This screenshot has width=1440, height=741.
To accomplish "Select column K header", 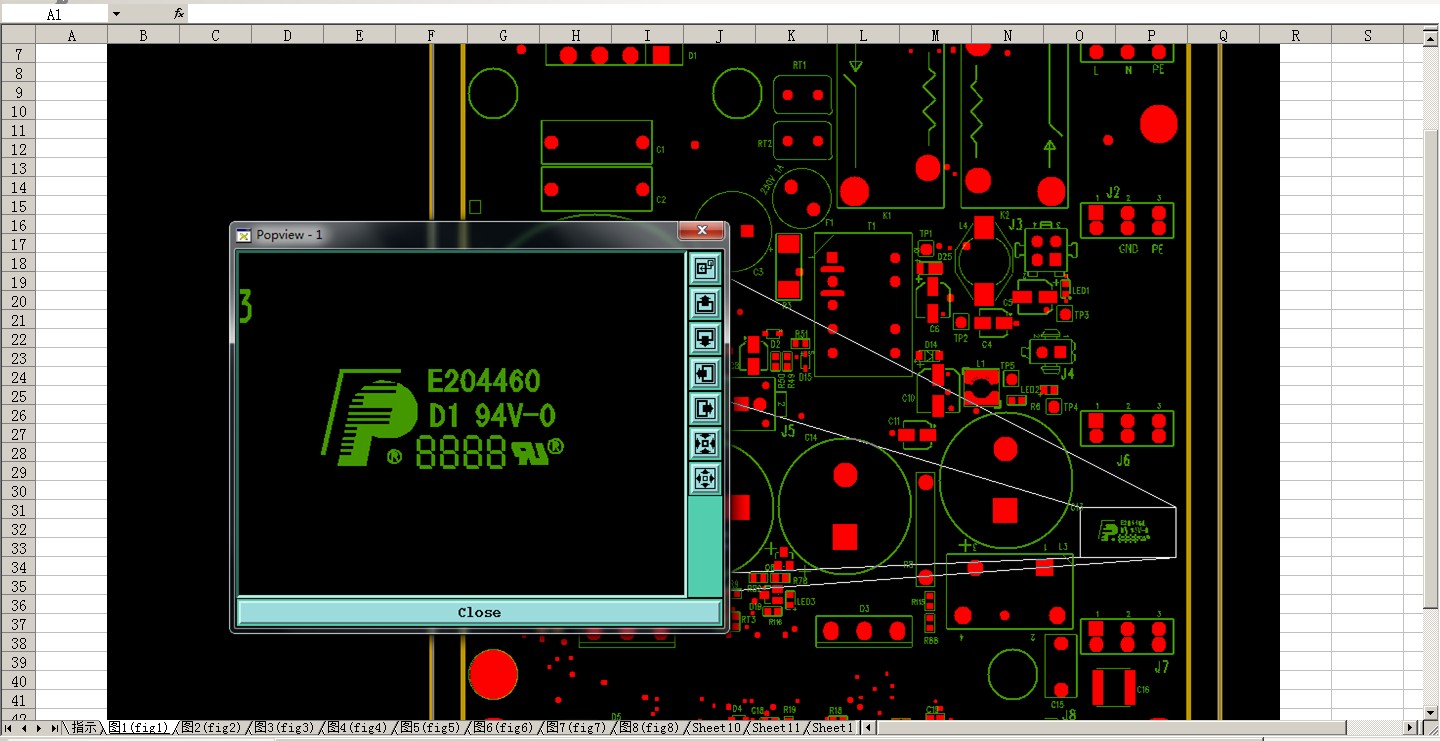I will [x=792, y=35].
